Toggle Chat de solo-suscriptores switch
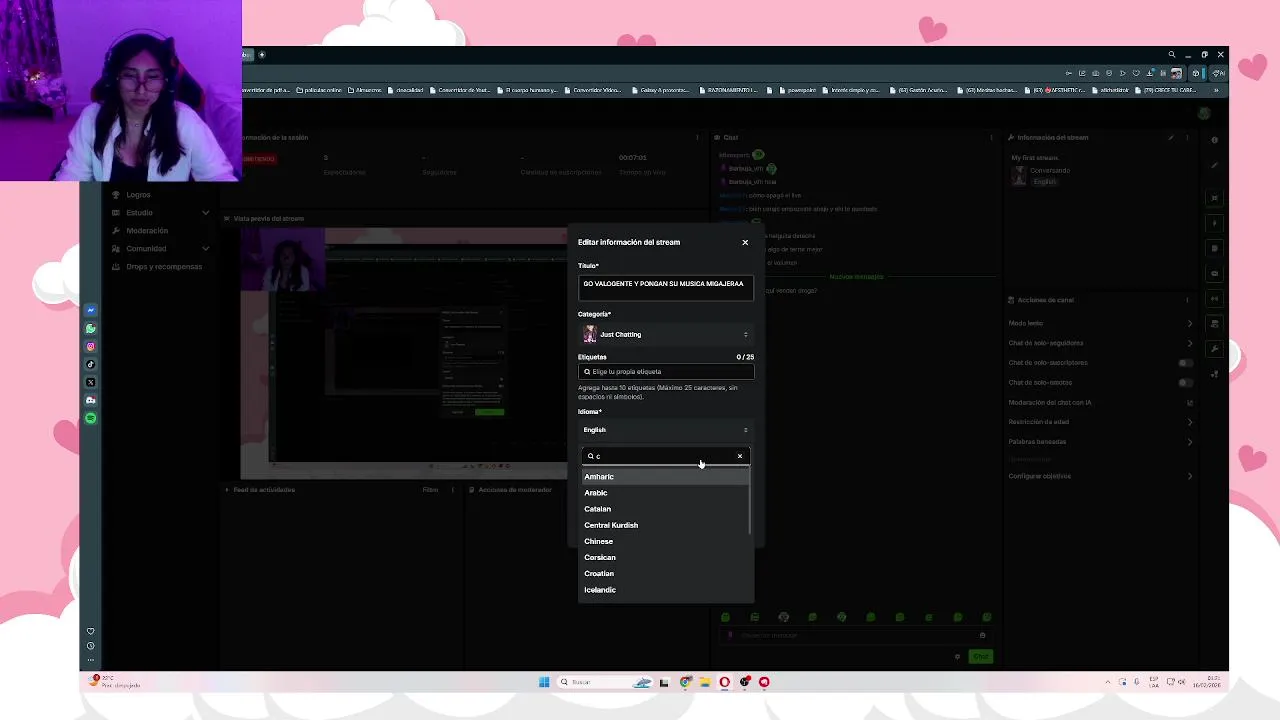 (1186, 363)
